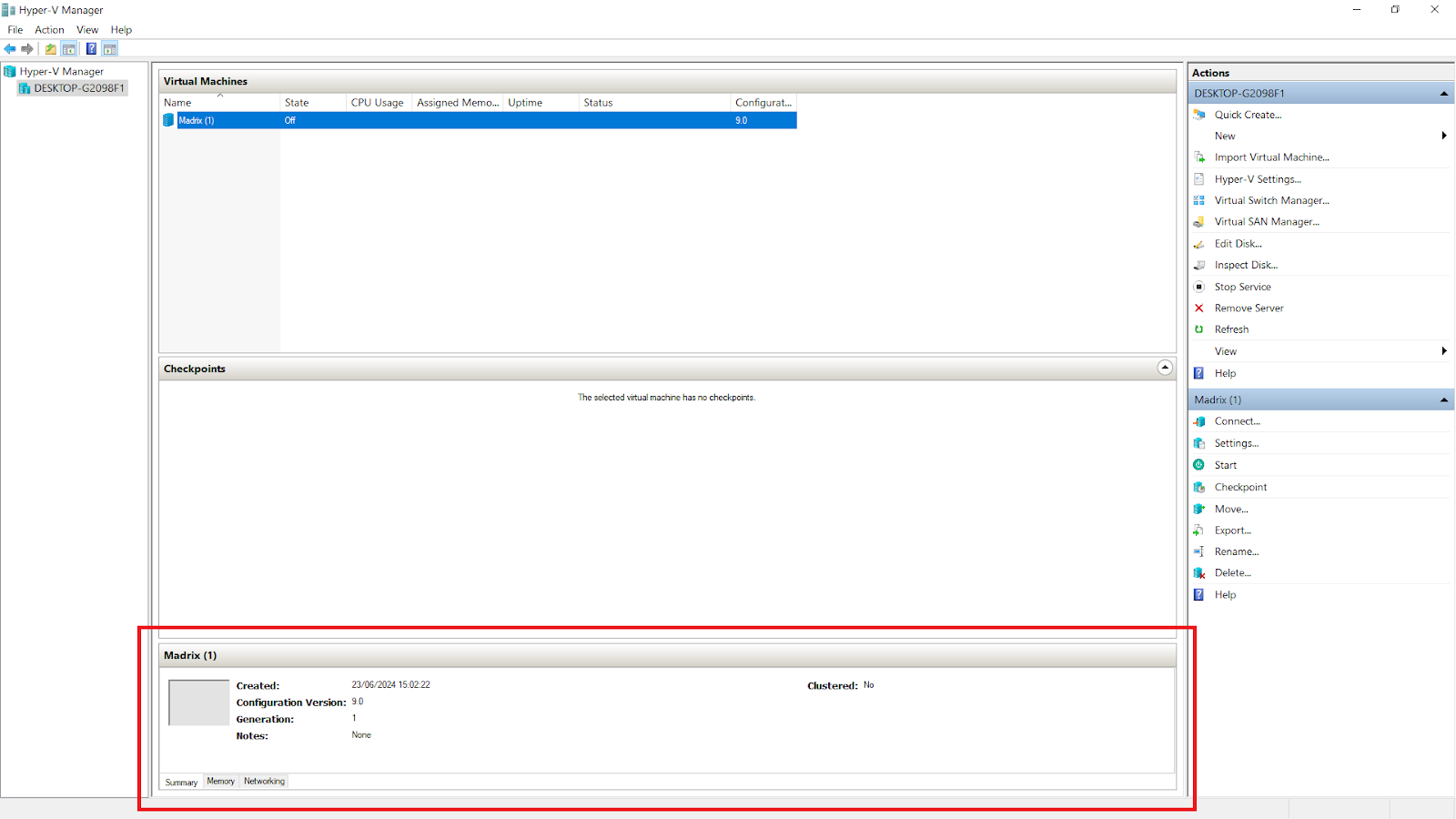
Task: Open Settings for Madrix (1)
Action: click(x=1237, y=443)
